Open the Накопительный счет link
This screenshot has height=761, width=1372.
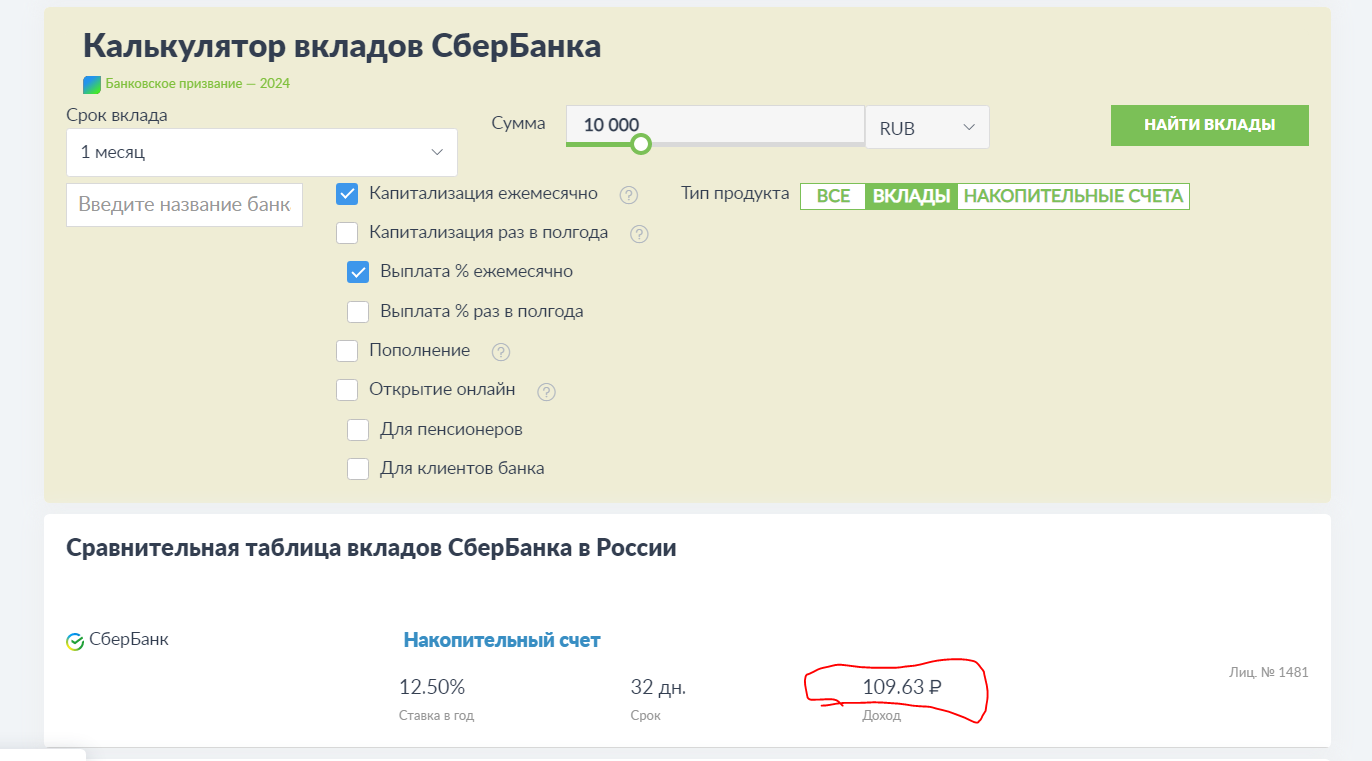coord(502,640)
